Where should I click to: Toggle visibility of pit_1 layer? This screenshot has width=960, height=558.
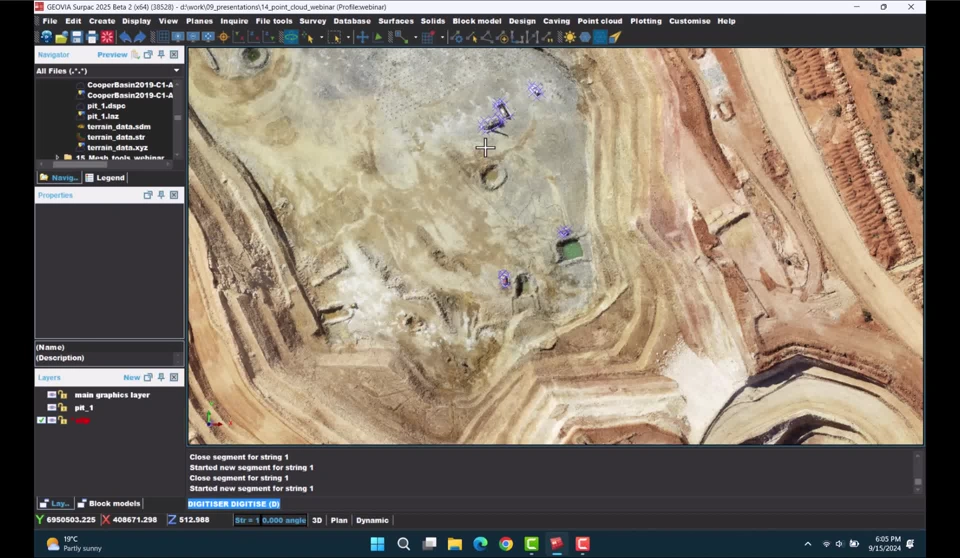click(52, 408)
